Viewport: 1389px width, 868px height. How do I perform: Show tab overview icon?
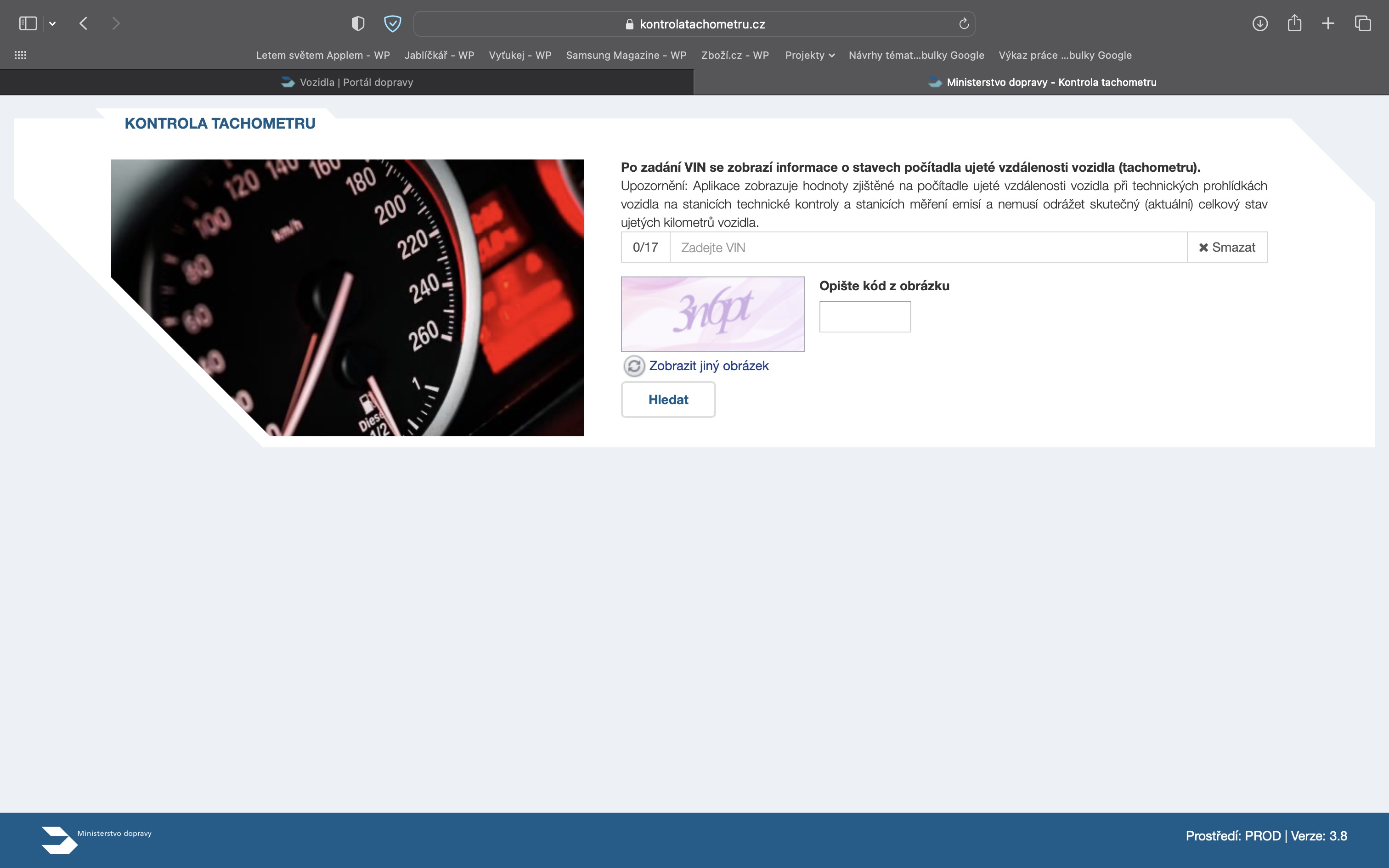1363,23
